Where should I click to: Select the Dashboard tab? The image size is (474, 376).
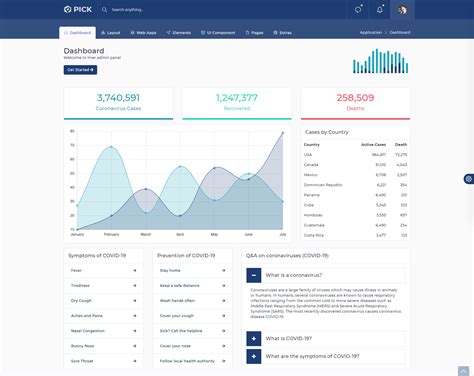coord(77,33)
